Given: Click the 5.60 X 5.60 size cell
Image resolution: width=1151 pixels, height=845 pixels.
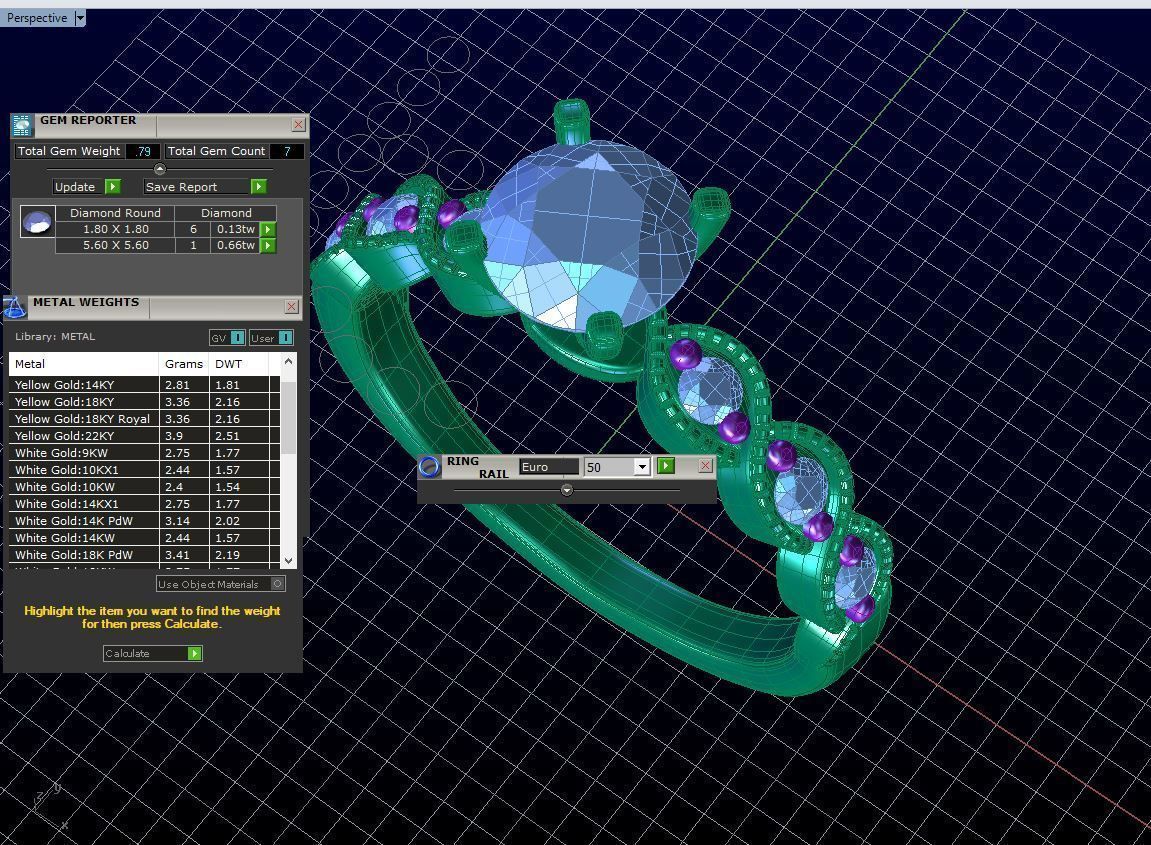Looking at the screenshot, I should point(115,245).
